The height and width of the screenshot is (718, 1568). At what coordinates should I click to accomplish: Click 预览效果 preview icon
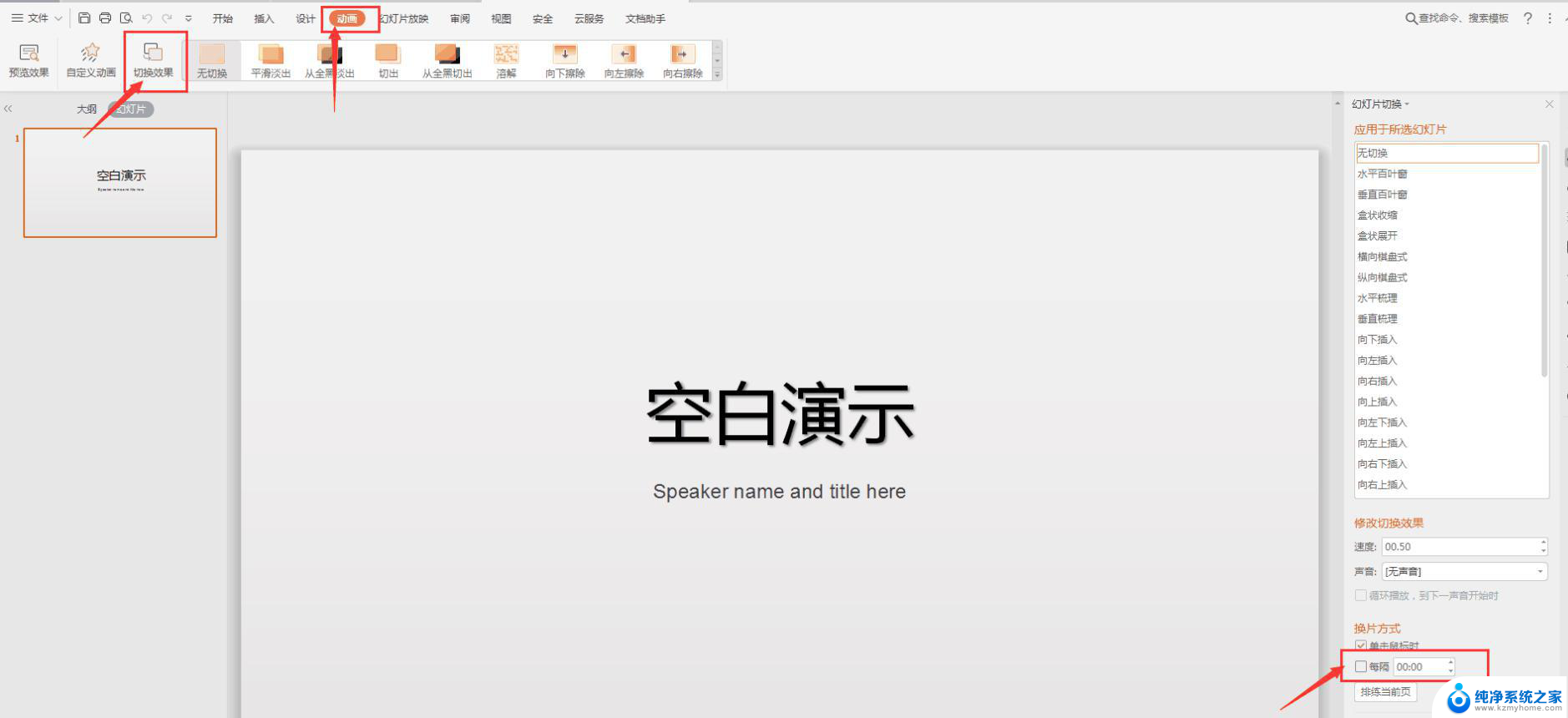[x=29, y=61]
